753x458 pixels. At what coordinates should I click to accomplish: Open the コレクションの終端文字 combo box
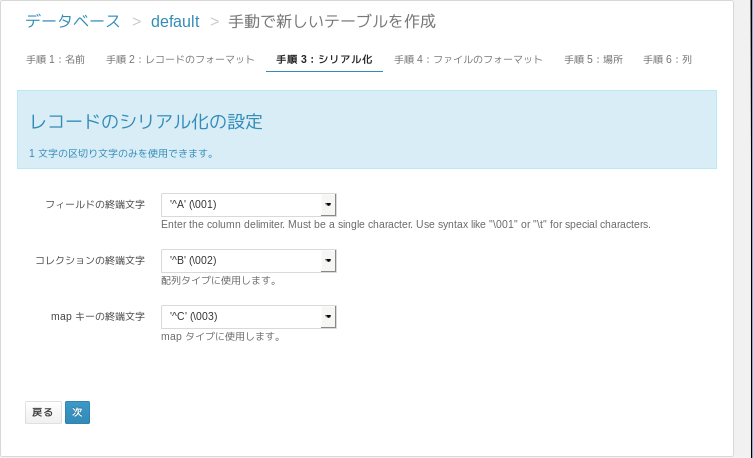point(248,261)
